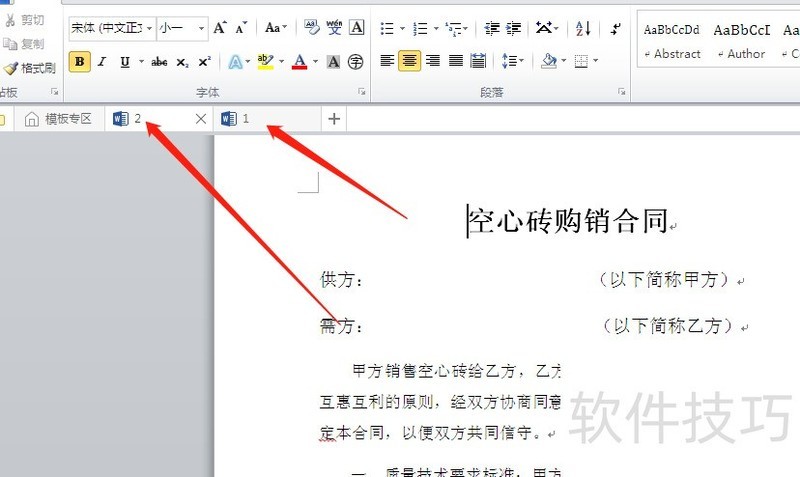
Task: Toggle Underline formatting
Action: click(125, 62)
